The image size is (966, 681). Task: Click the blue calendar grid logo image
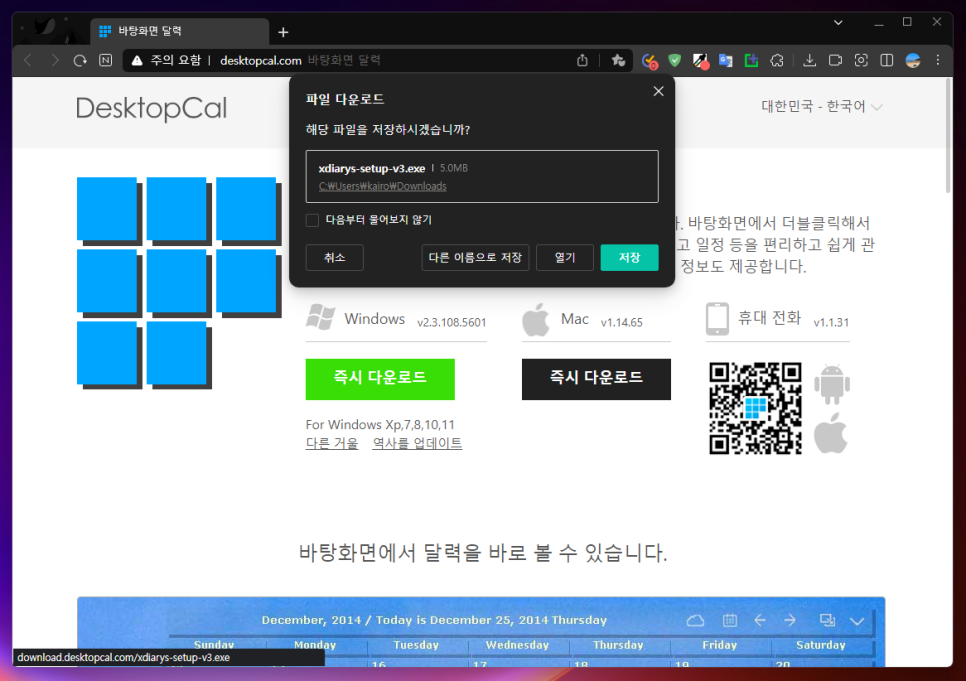coord(179,283)
